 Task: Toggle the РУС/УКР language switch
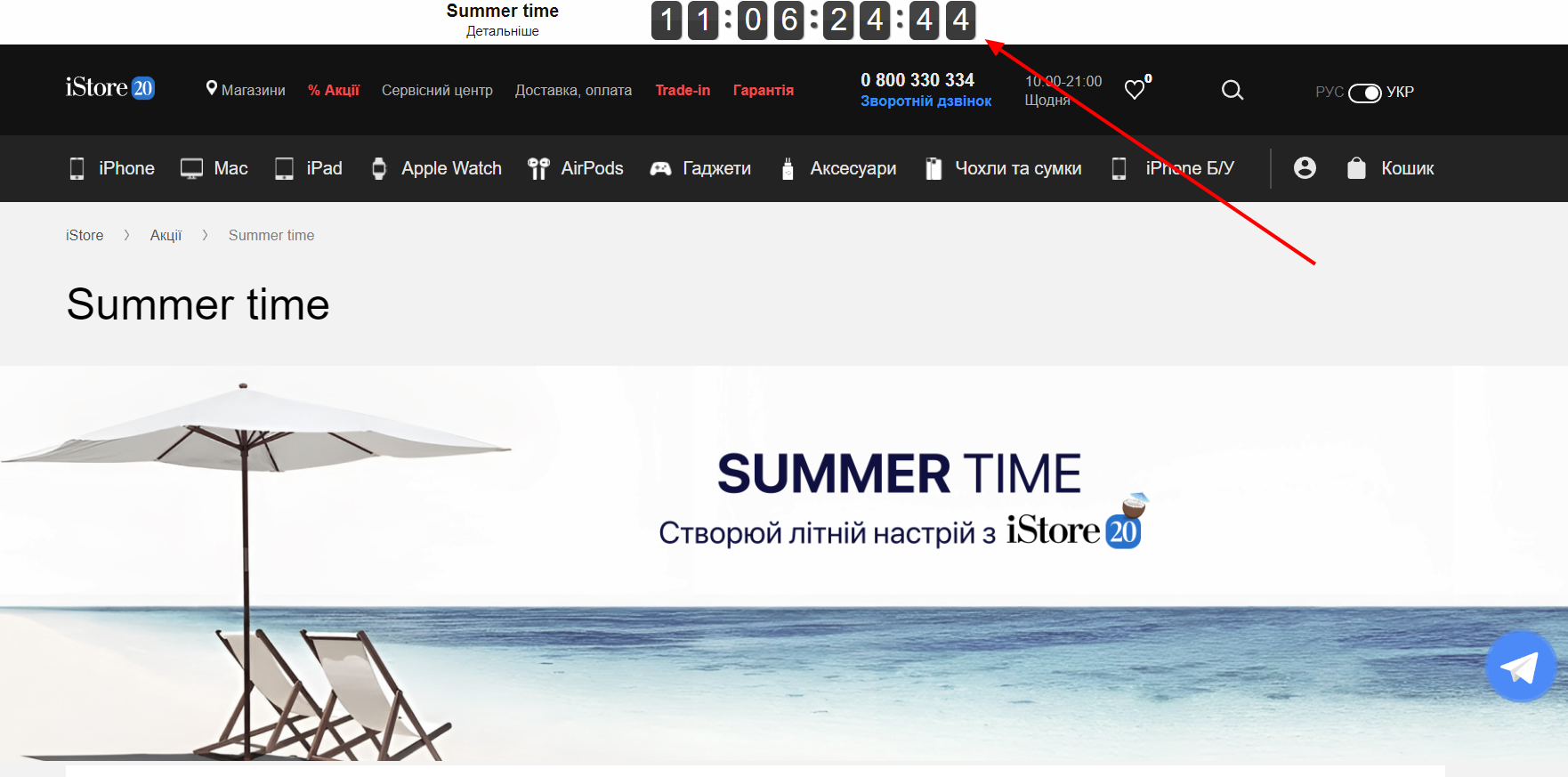[x=1364, y=93]
